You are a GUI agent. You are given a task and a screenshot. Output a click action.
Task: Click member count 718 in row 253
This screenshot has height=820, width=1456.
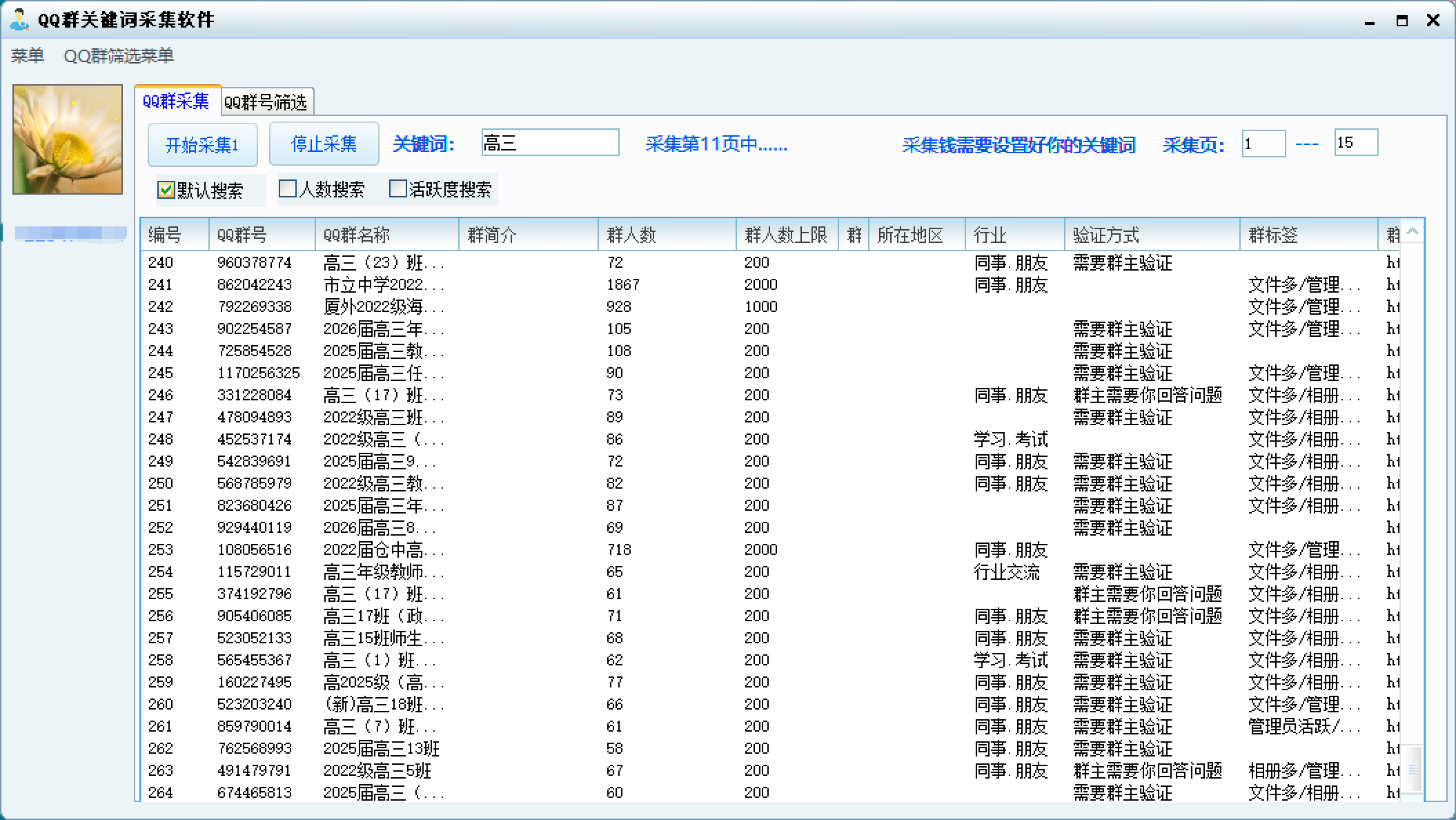click(x=619, y=549)
